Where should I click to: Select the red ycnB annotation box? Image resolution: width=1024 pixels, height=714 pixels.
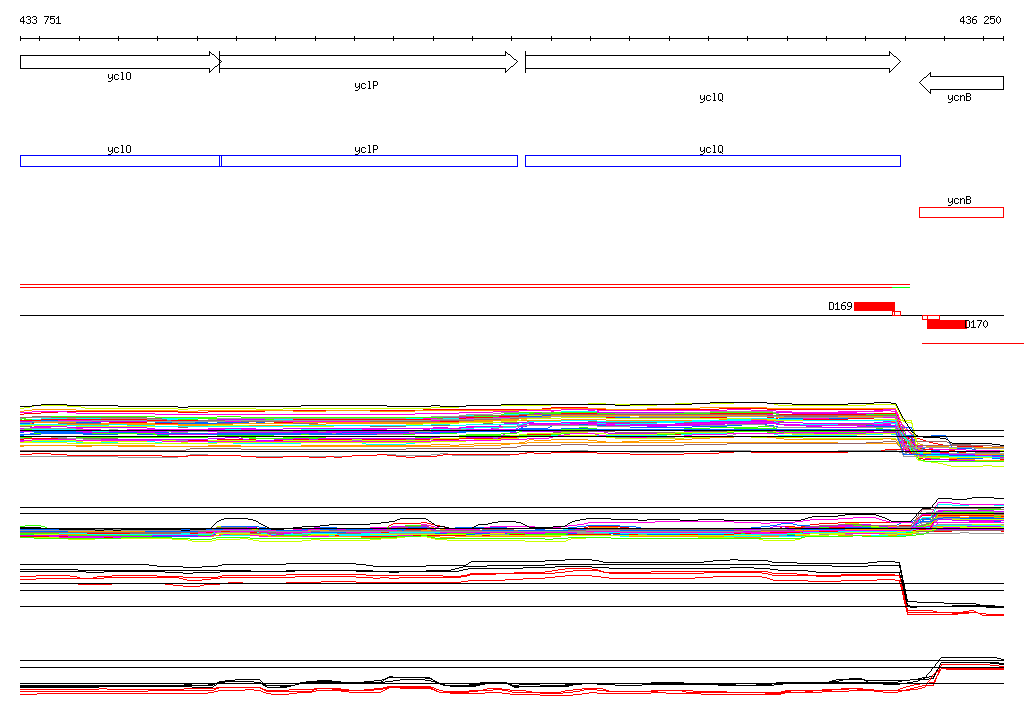pyautogui.click(x=961, y=212)
